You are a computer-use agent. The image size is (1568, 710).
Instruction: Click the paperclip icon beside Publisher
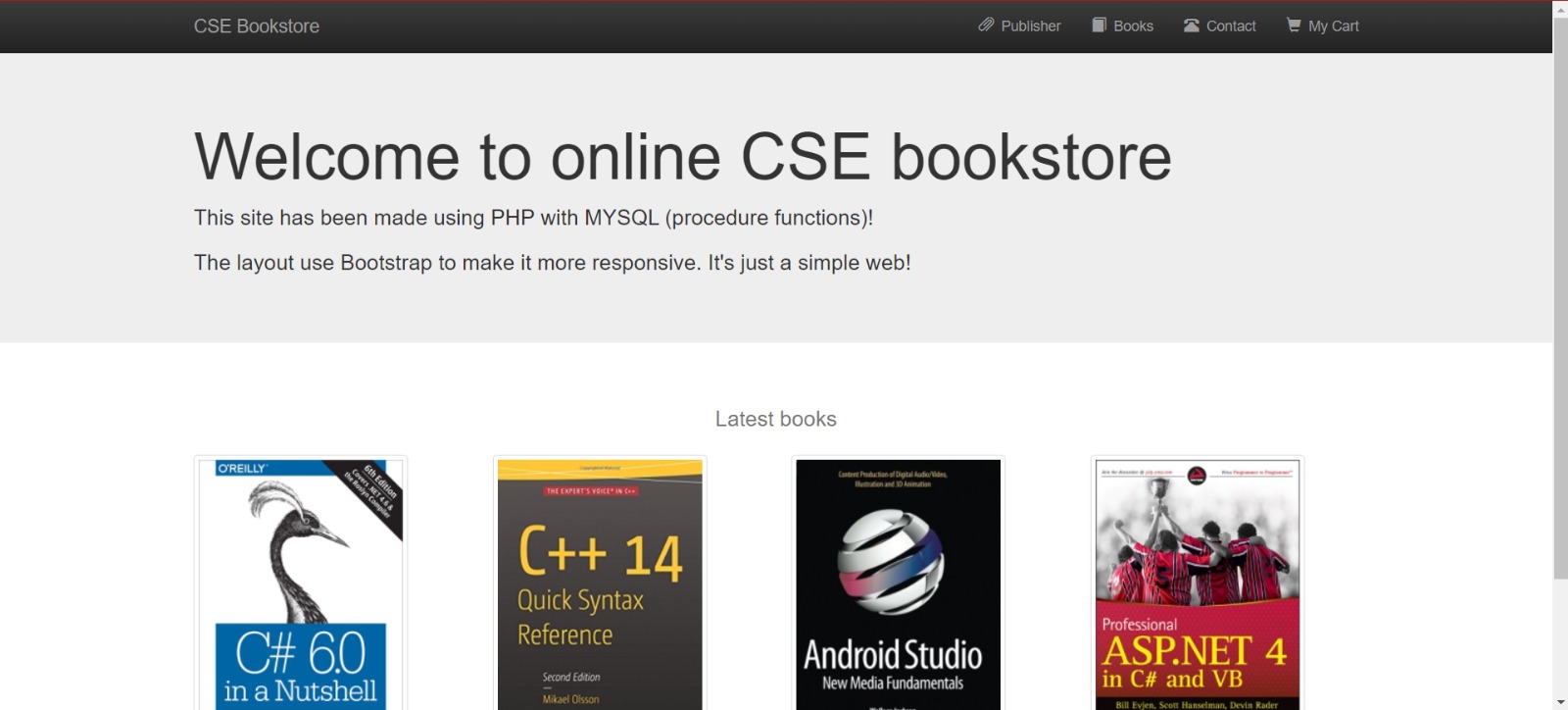(x=986, y=25)
